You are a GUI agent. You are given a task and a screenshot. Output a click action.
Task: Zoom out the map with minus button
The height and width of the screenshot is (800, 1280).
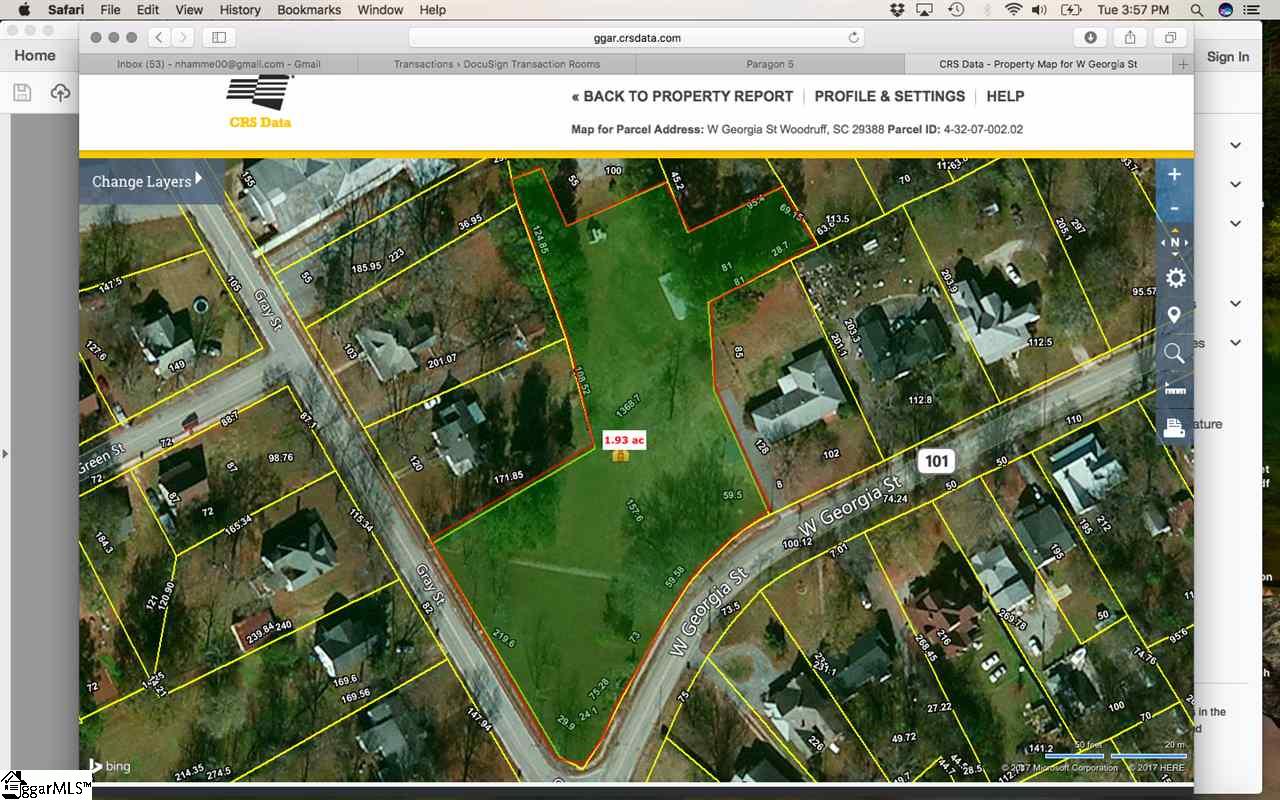pos(1174,208)
